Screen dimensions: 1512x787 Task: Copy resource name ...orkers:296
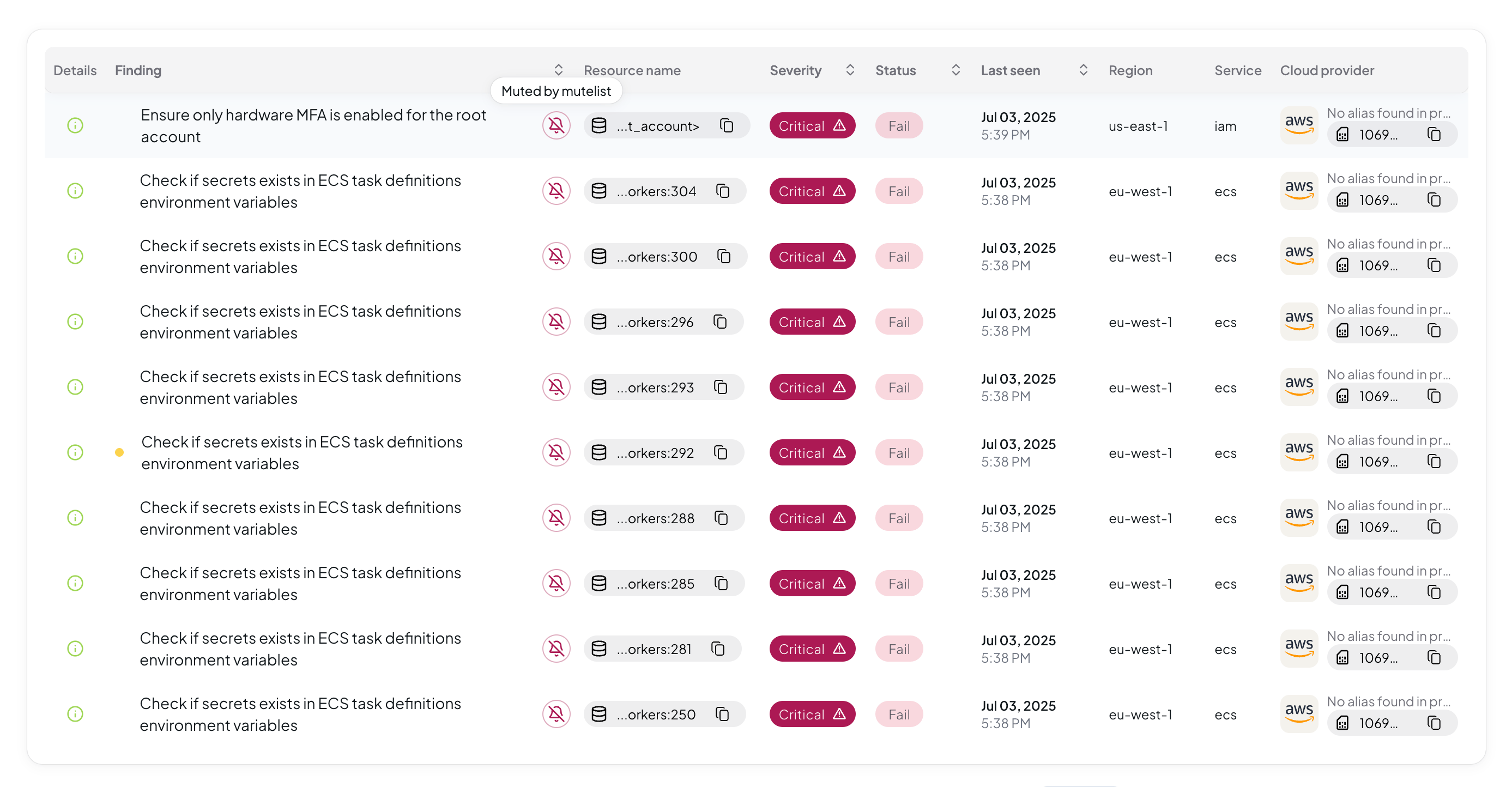(720, 322)
